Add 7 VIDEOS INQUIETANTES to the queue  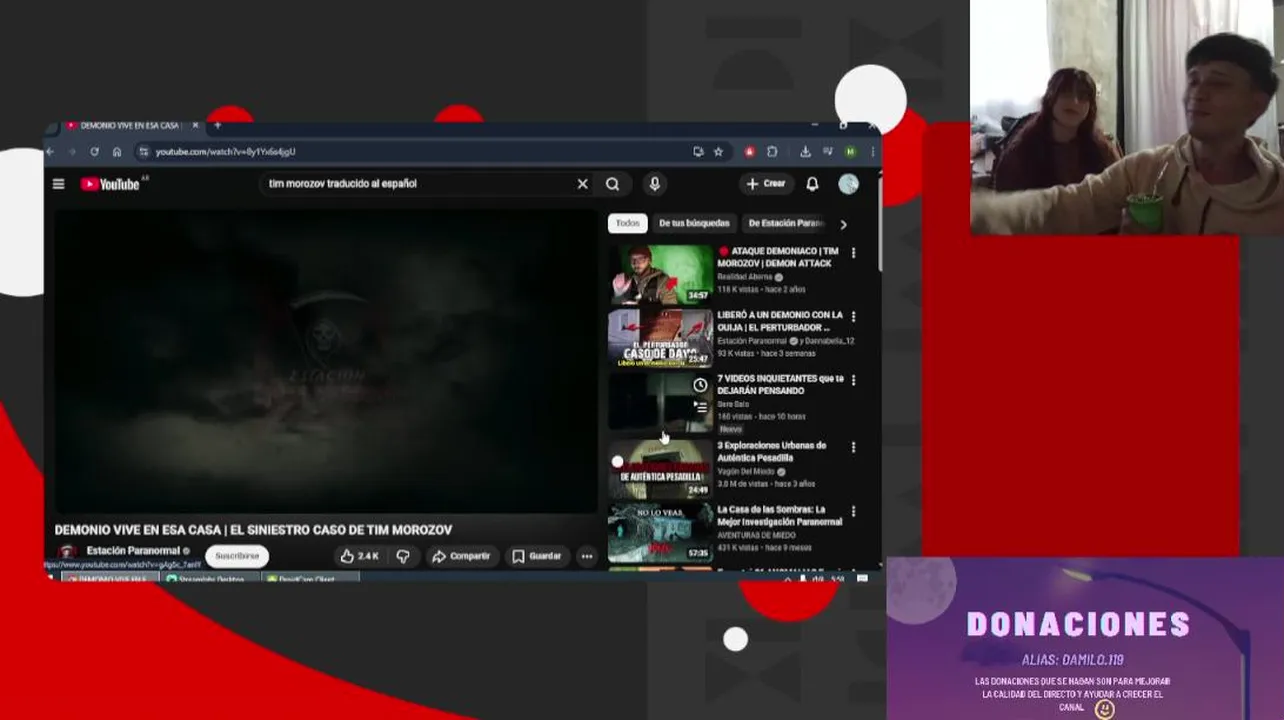[x=700, y=407]
